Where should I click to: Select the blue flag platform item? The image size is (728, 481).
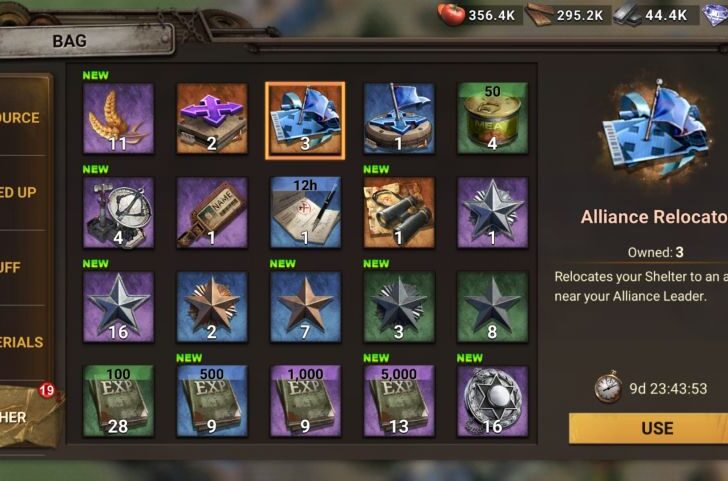coord(399,118)
